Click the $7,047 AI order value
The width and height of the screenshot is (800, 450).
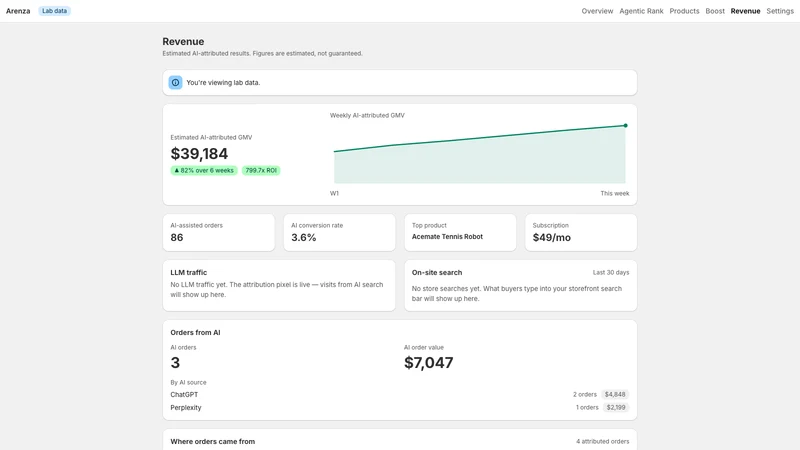click(429, 363)
